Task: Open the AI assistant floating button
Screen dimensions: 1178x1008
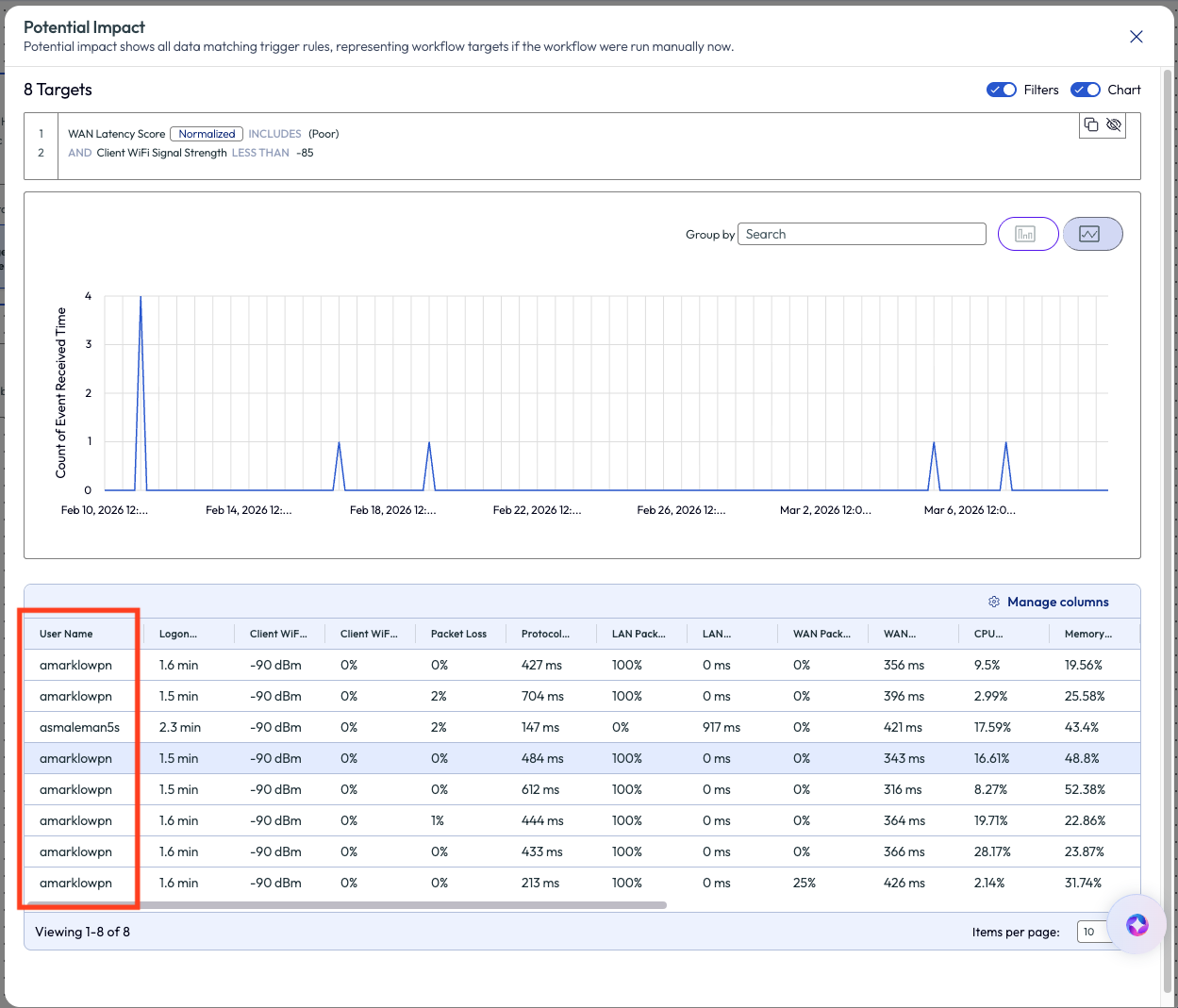Action: click(x=1137, y=924)
